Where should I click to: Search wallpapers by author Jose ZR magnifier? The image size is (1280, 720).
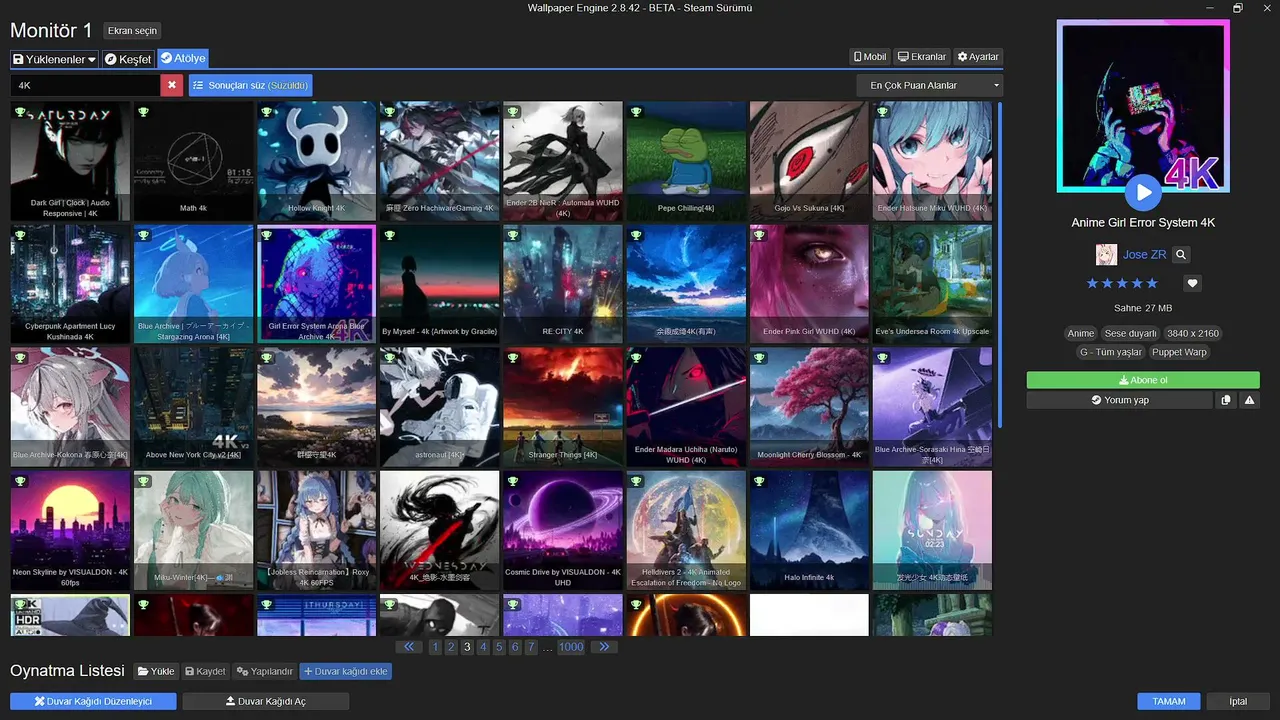click(x=1181, y=255)
